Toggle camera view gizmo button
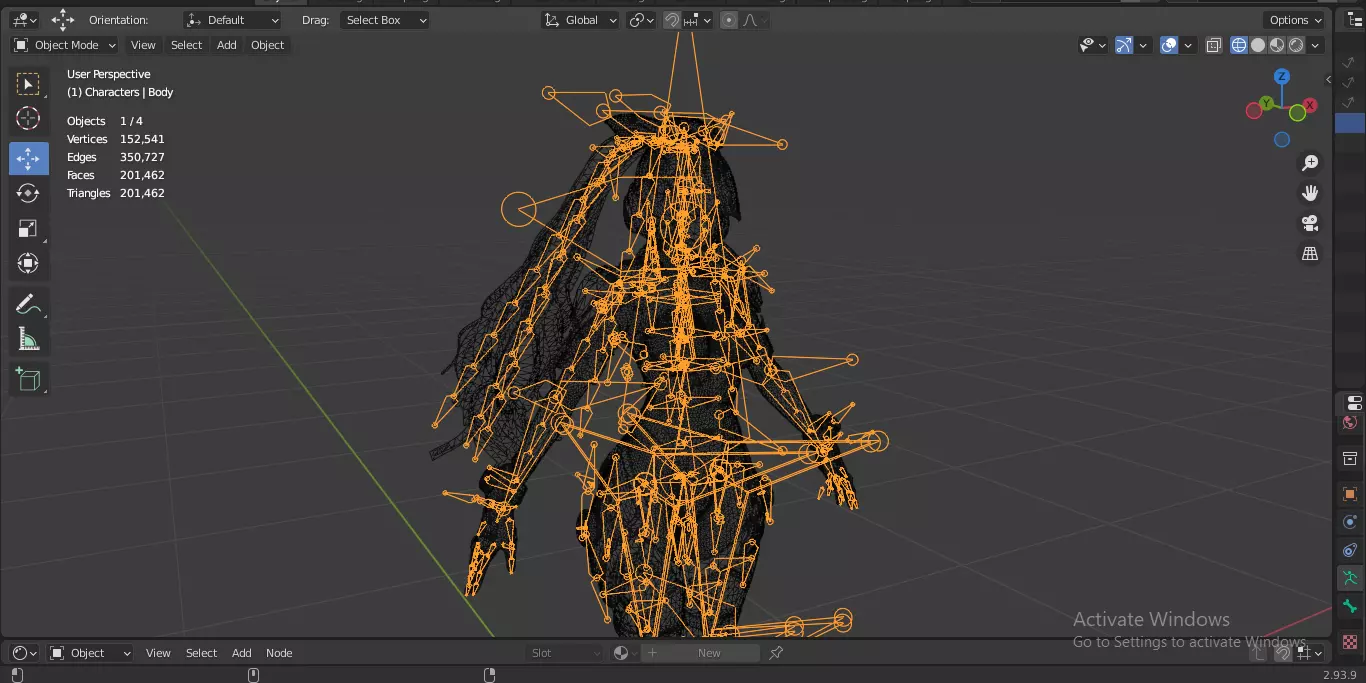The width and height of the screenshot is (1366, 683). (1310, 223)
